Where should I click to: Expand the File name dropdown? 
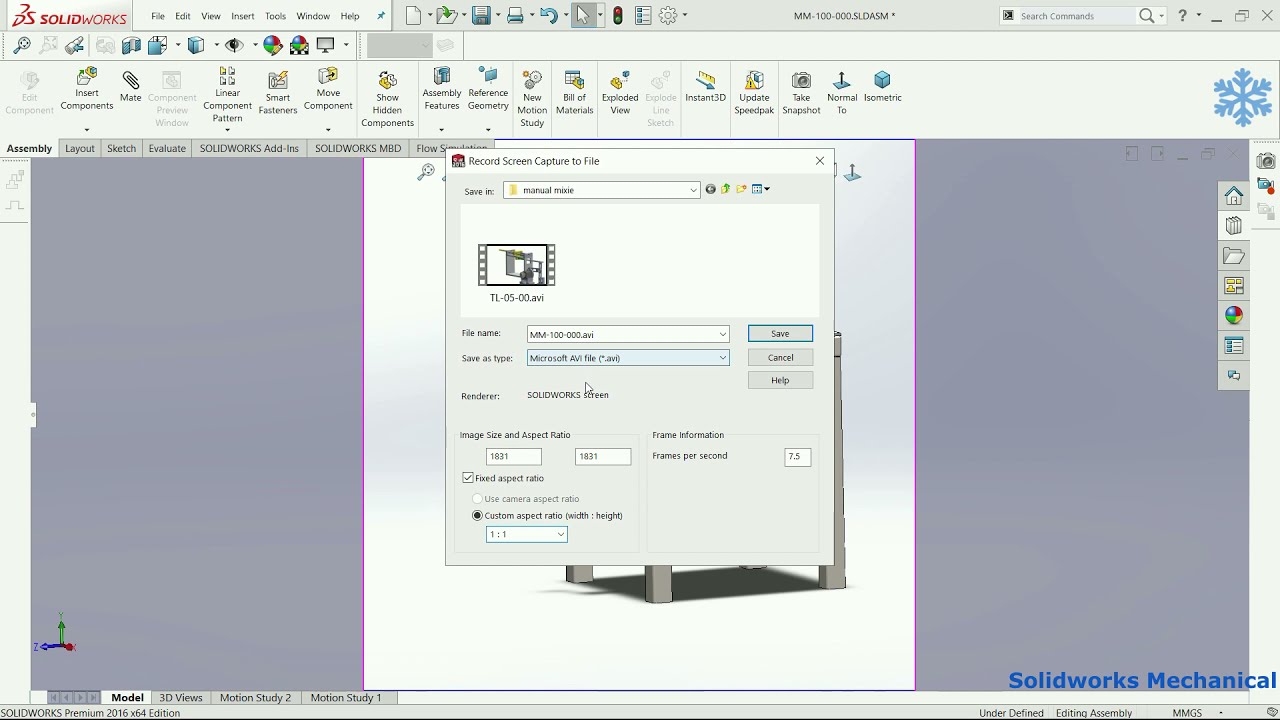tap(722, 335)
